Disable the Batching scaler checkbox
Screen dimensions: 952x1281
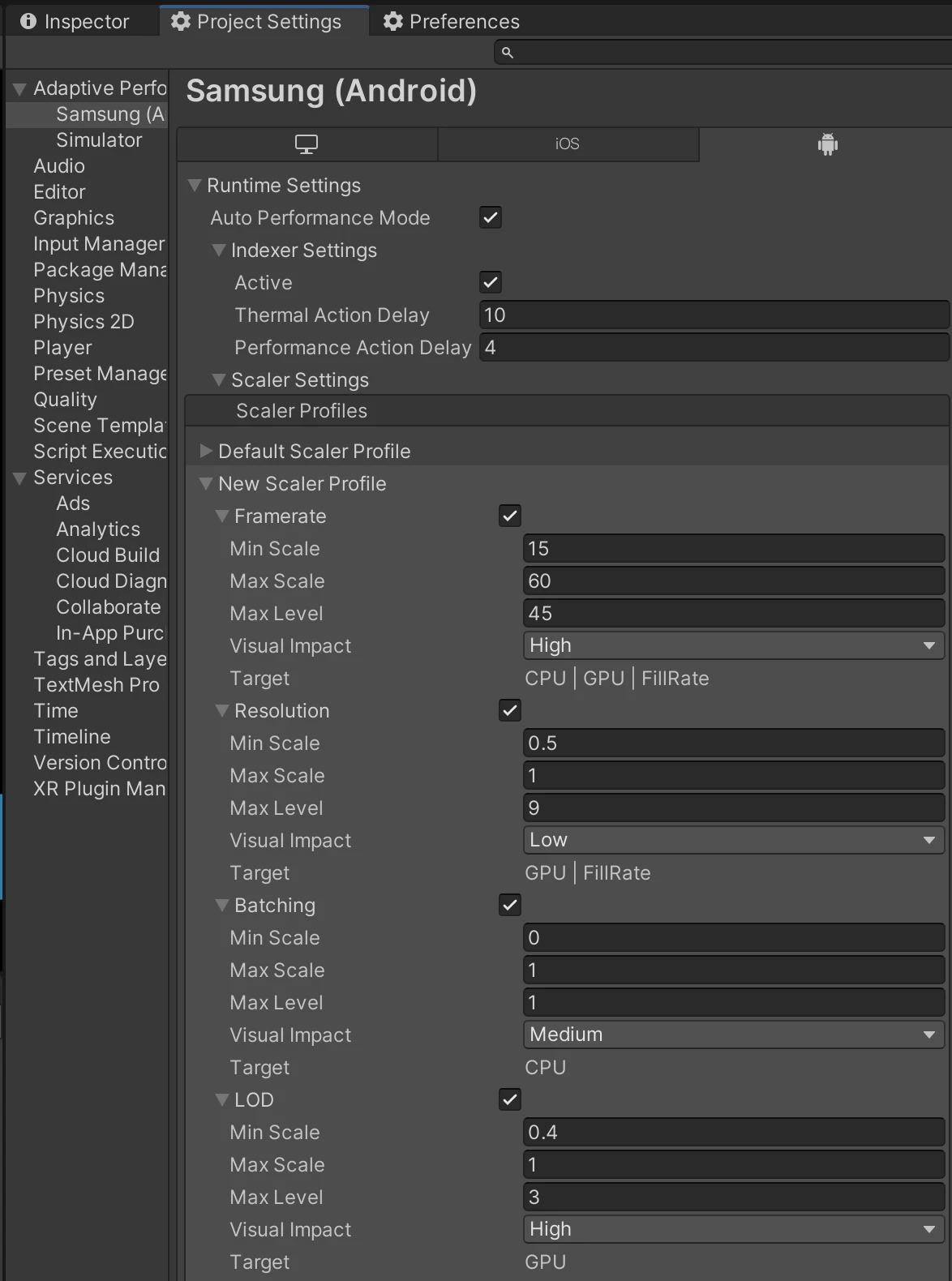(510, 905)
